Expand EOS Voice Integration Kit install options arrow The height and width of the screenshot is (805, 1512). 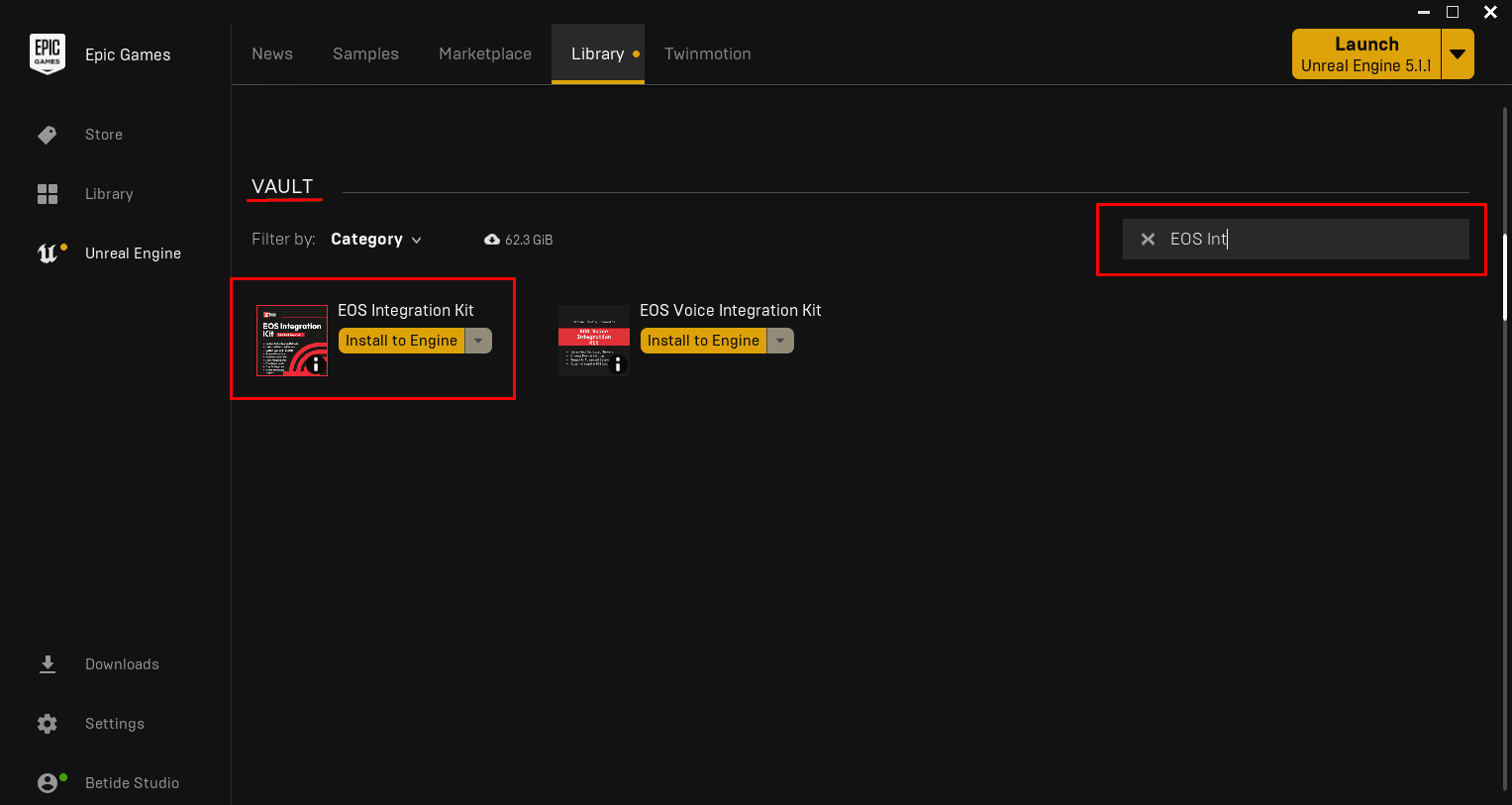pos(780,341)
